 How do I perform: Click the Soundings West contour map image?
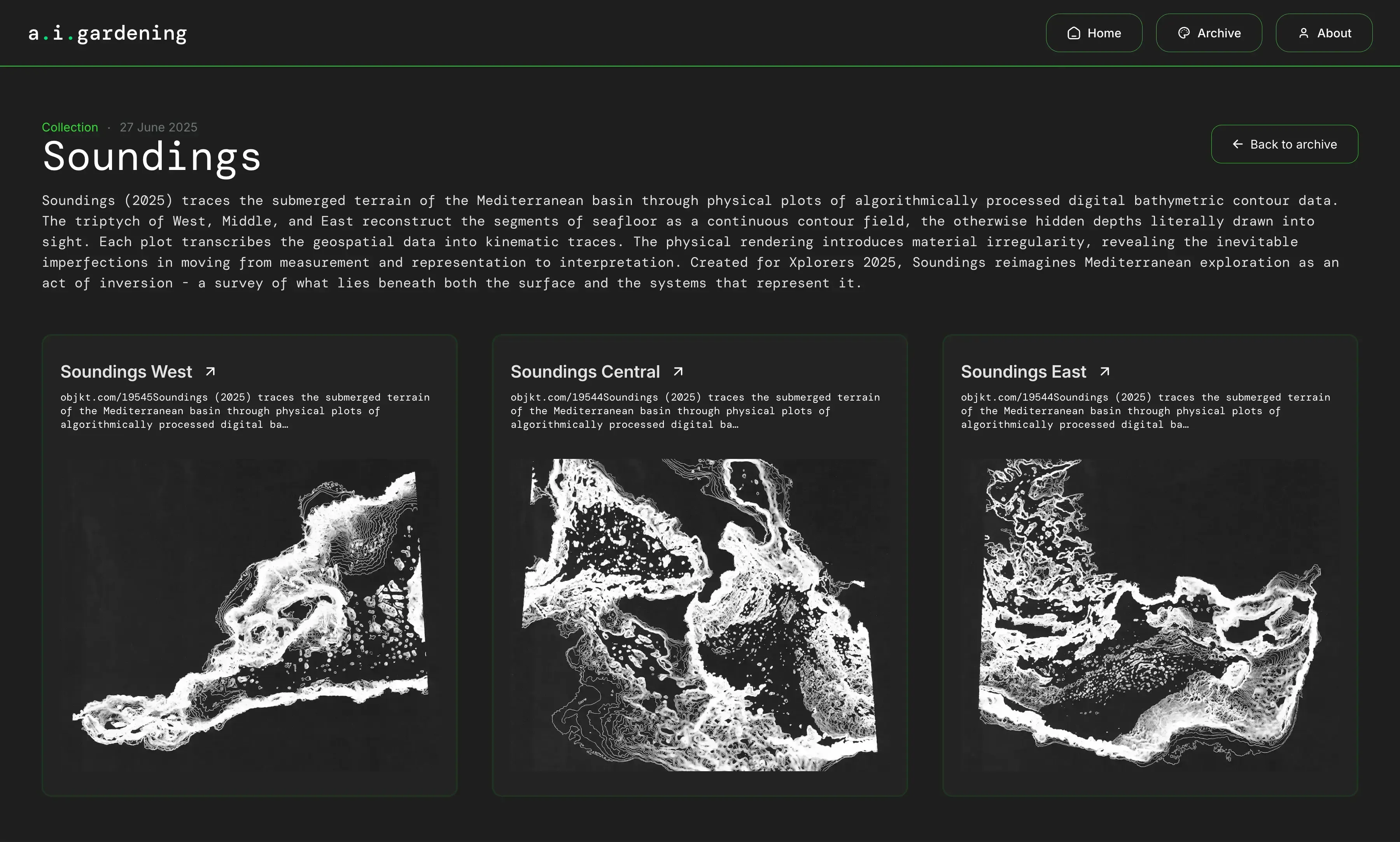pos(250,614)
